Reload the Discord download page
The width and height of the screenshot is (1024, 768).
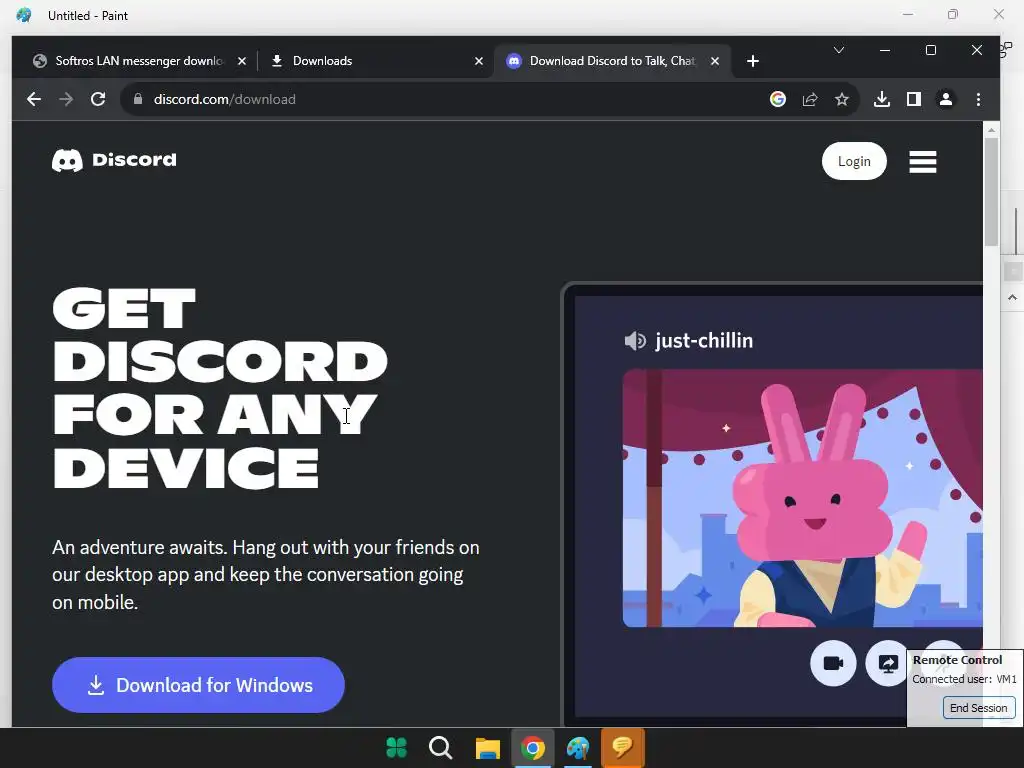click(x=98, y=99)
